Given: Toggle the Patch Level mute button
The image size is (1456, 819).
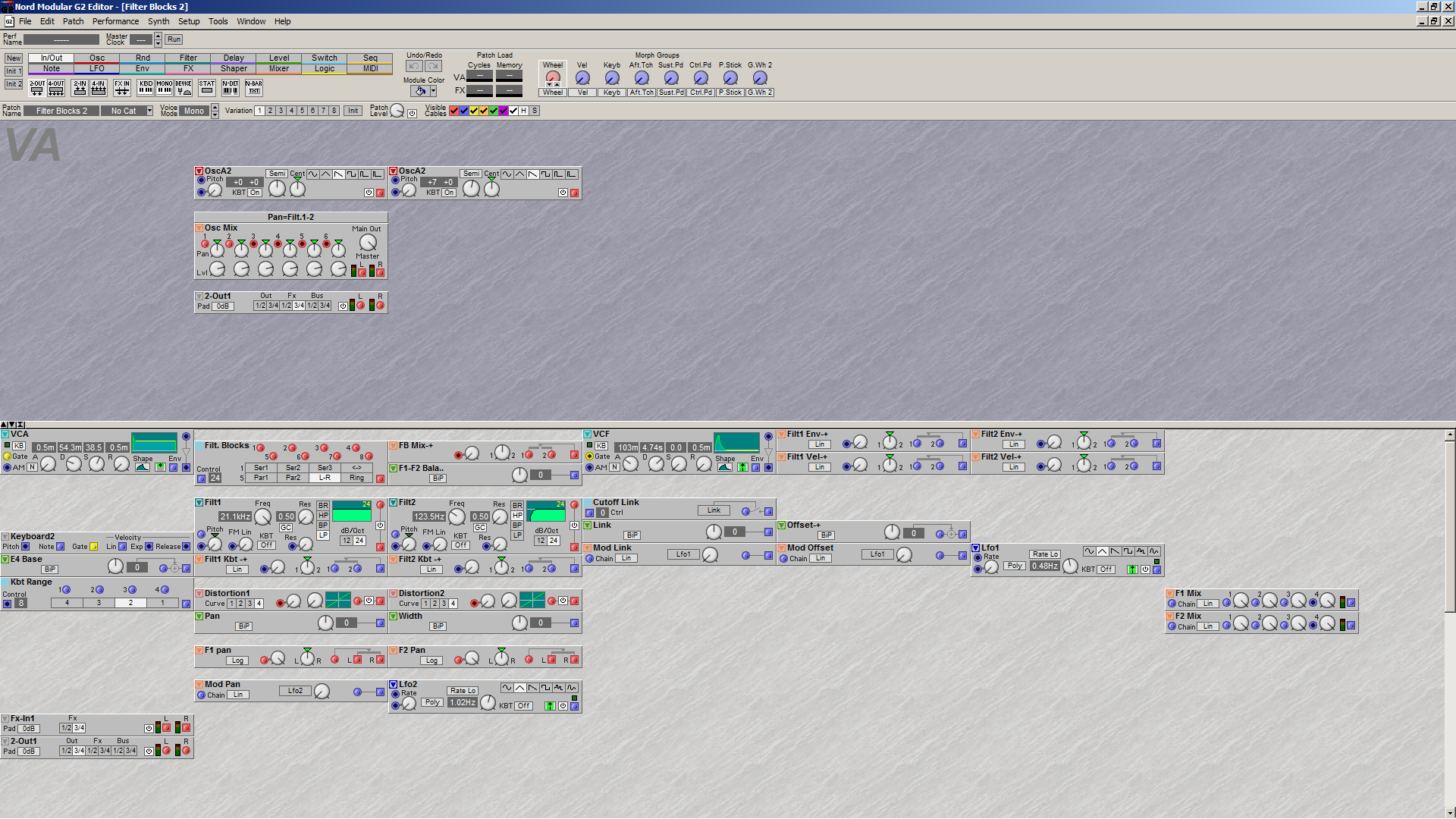Looking at the screenshot, I should (412, 114).
